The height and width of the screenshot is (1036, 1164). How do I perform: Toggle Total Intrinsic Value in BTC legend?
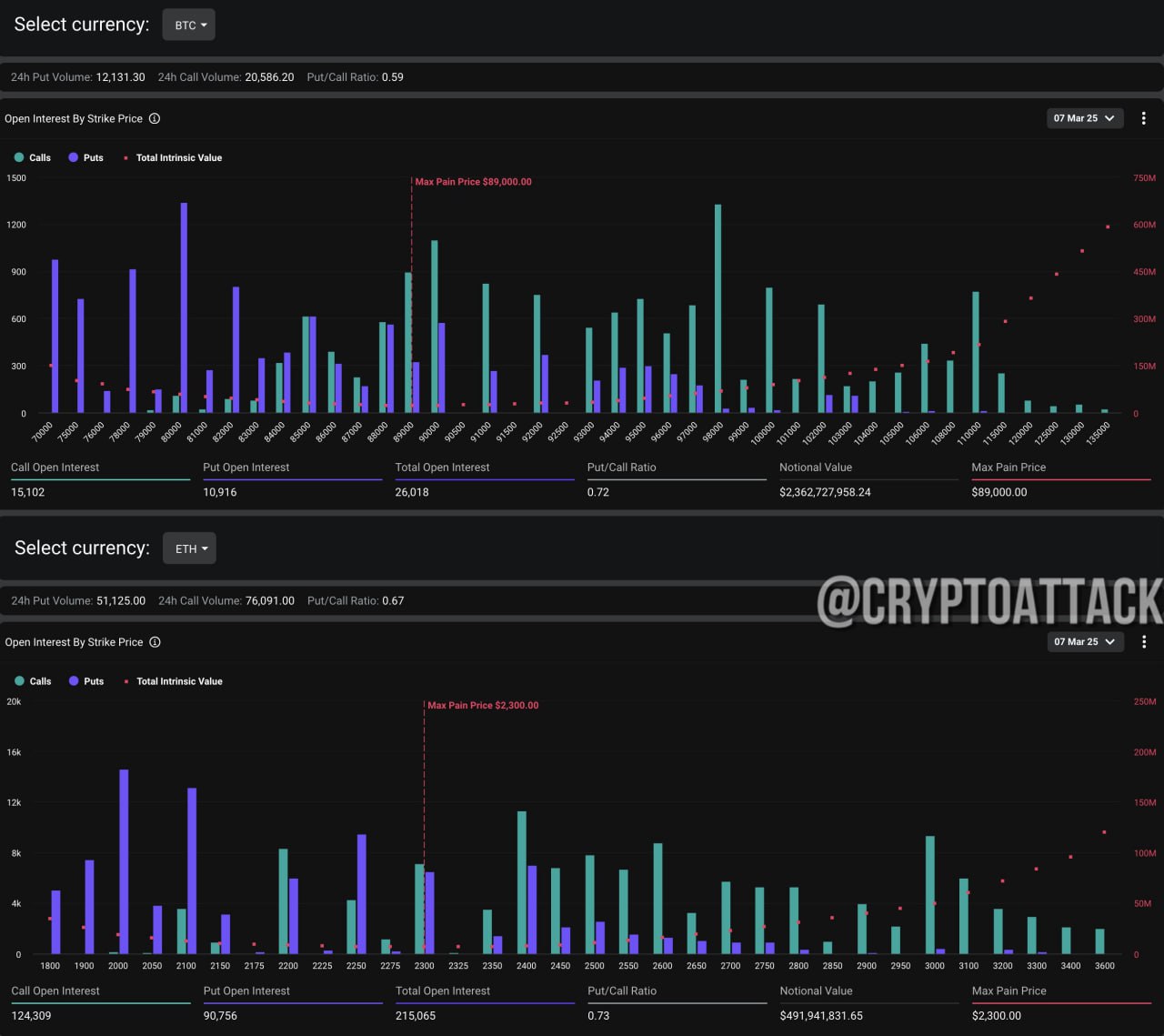click(173, 157)
